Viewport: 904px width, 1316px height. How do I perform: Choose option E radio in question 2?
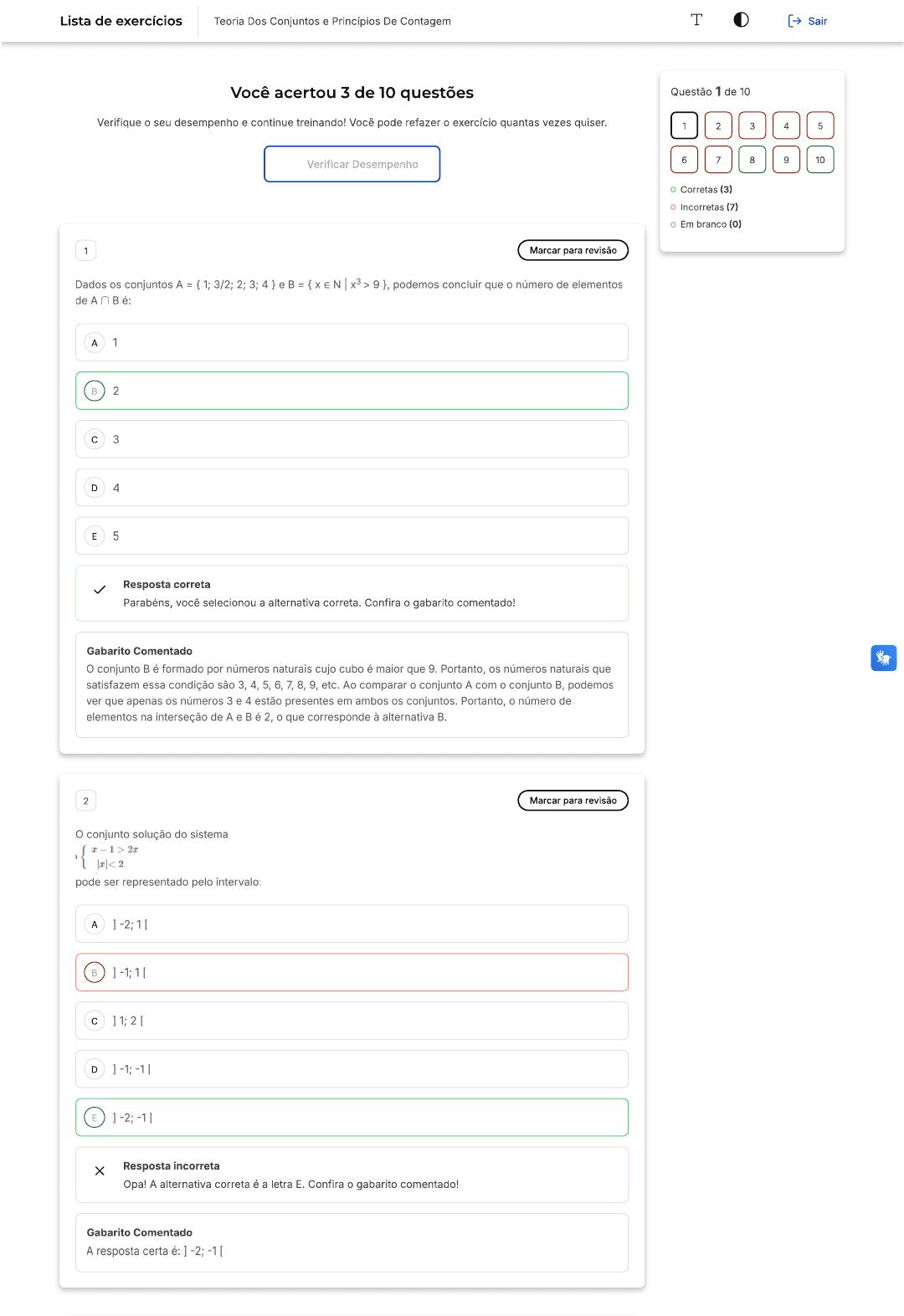[x=95, y=1118]
